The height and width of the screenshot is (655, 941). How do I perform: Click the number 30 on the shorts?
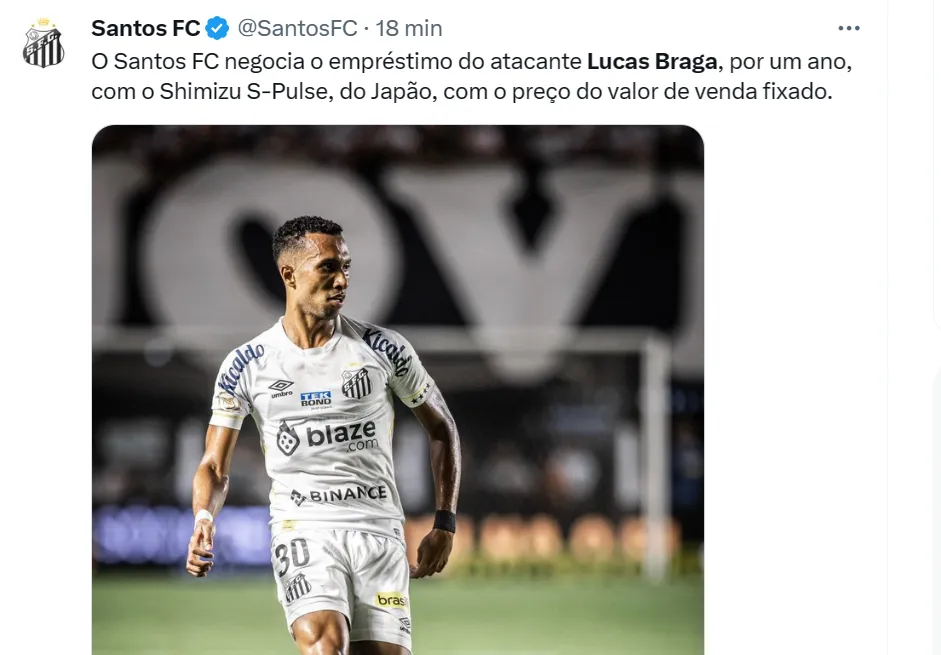coord(292,556)
